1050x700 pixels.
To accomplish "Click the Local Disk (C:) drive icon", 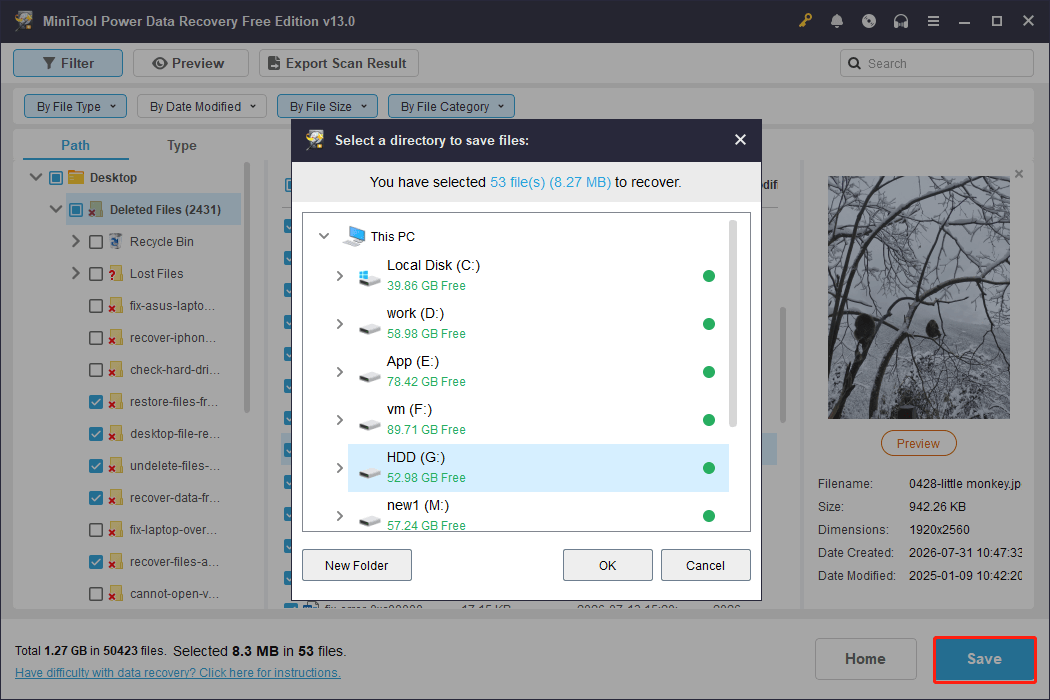I will pos(369,277).
